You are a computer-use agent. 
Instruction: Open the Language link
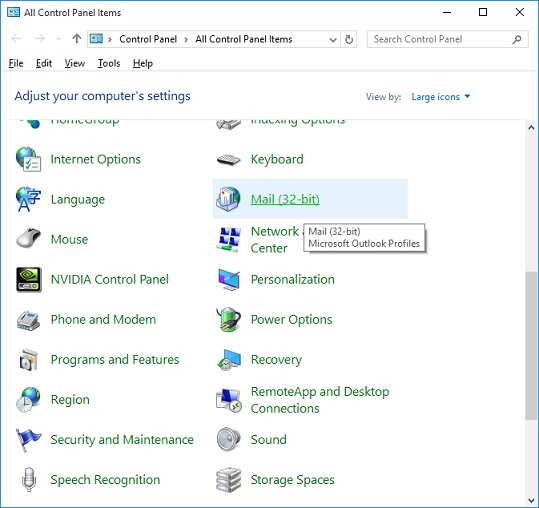pyautogui.click(x=78, y=199)
